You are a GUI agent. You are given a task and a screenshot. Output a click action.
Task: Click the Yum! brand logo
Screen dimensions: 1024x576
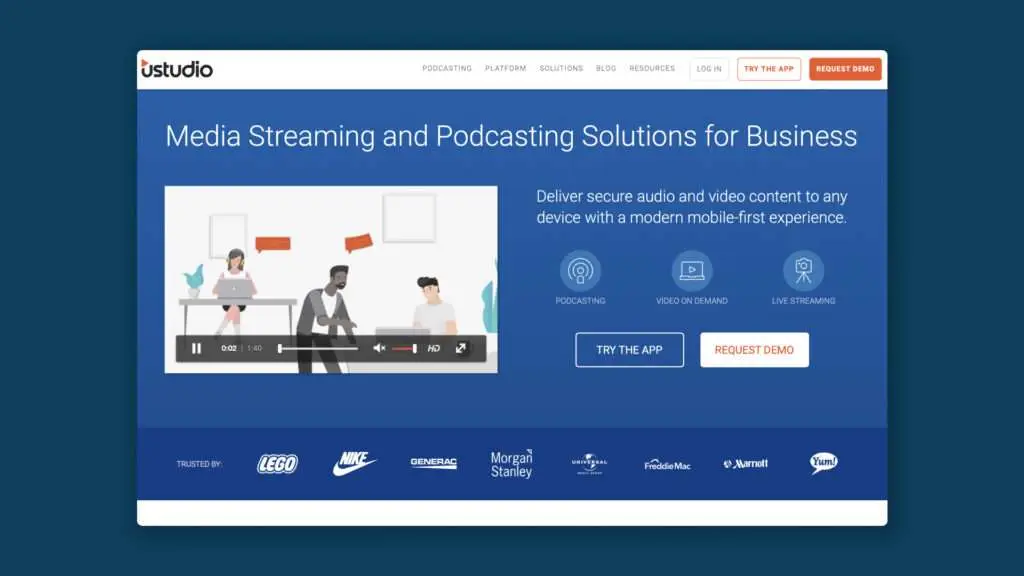click(x=823, y=463)
